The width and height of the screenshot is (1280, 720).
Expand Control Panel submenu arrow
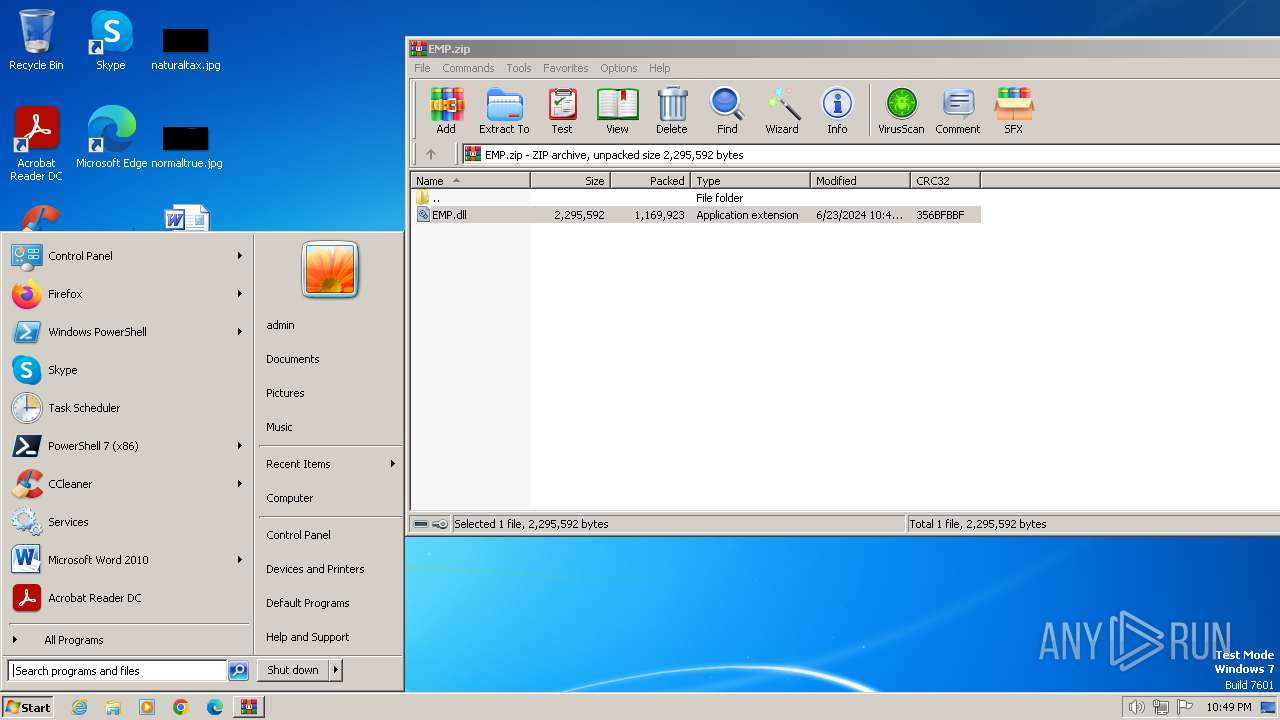tap(240, 256)
